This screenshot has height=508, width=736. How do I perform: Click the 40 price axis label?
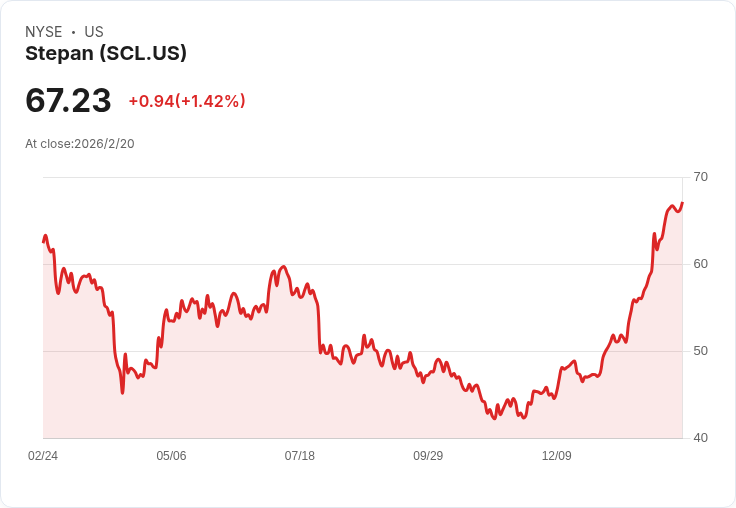700,438
